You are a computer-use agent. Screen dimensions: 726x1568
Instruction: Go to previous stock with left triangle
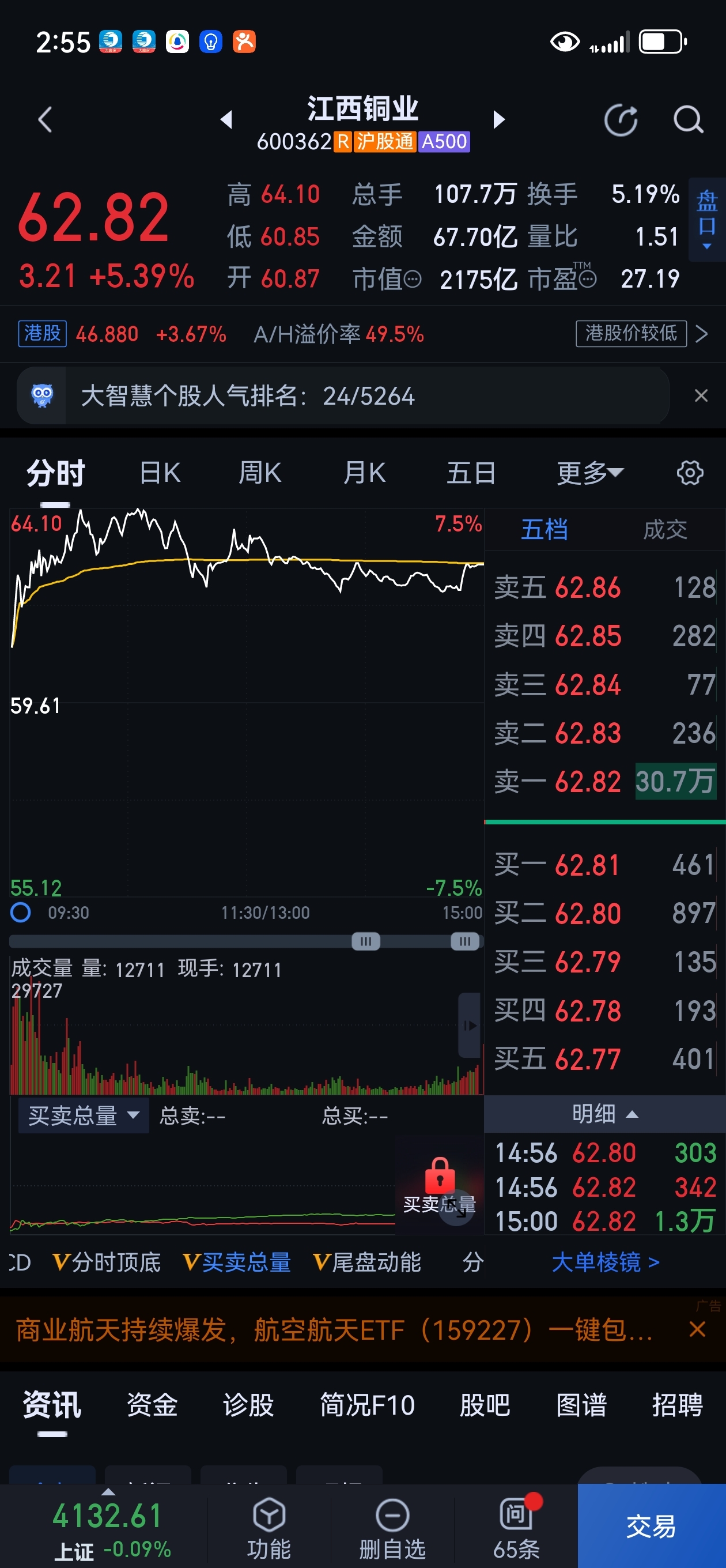click(226, 119)
